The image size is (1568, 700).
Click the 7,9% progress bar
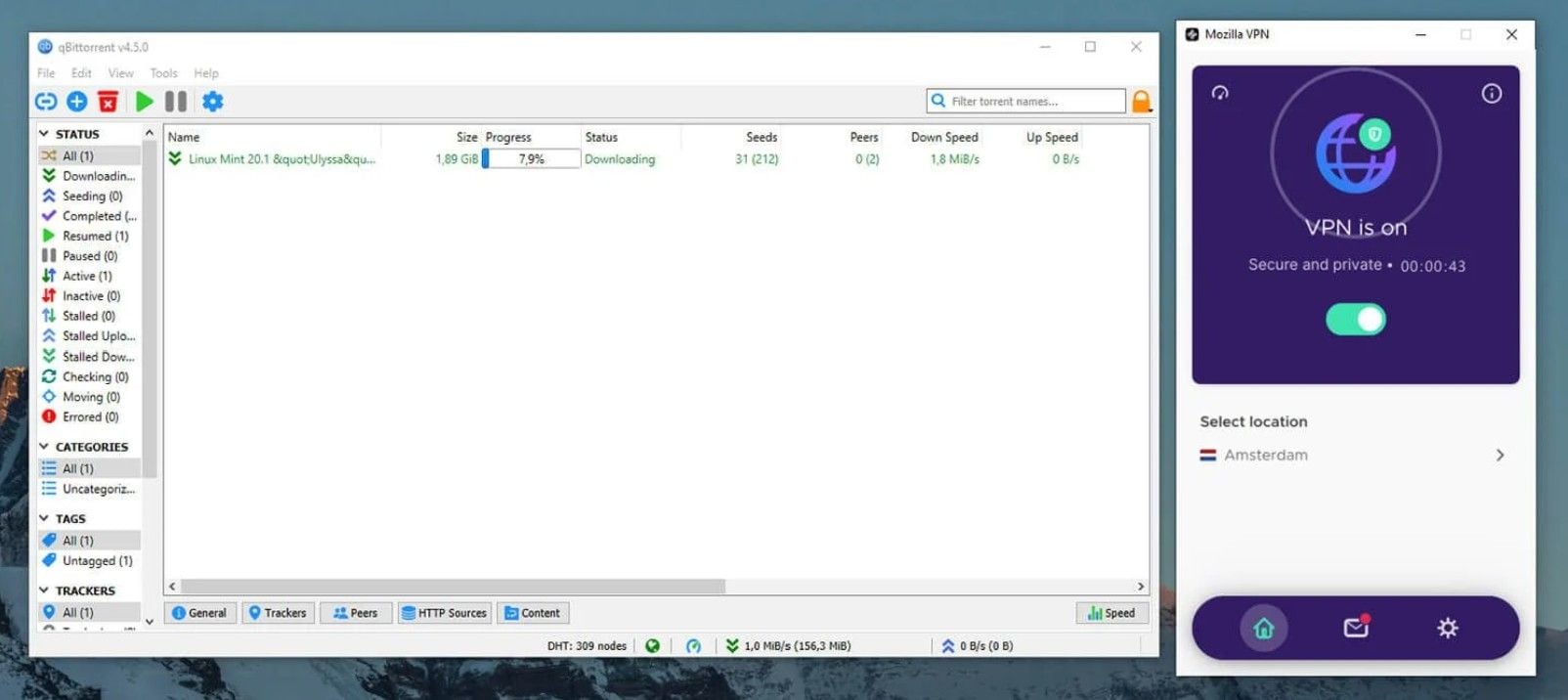coord(532,159)
